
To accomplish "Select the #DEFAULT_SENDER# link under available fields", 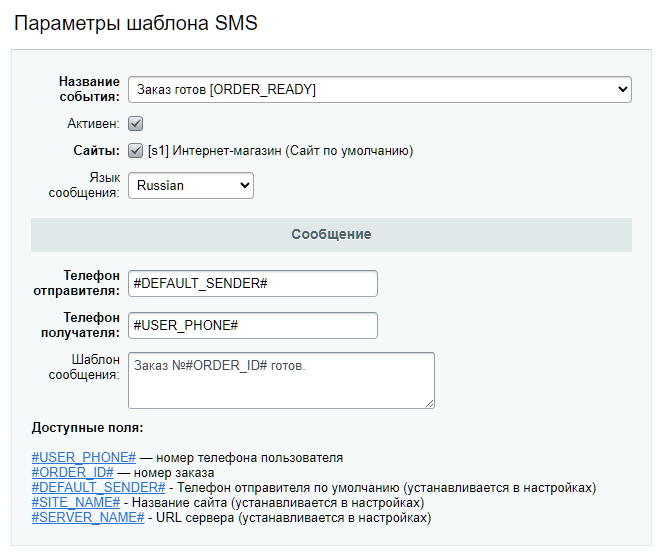I will point(98,488).
